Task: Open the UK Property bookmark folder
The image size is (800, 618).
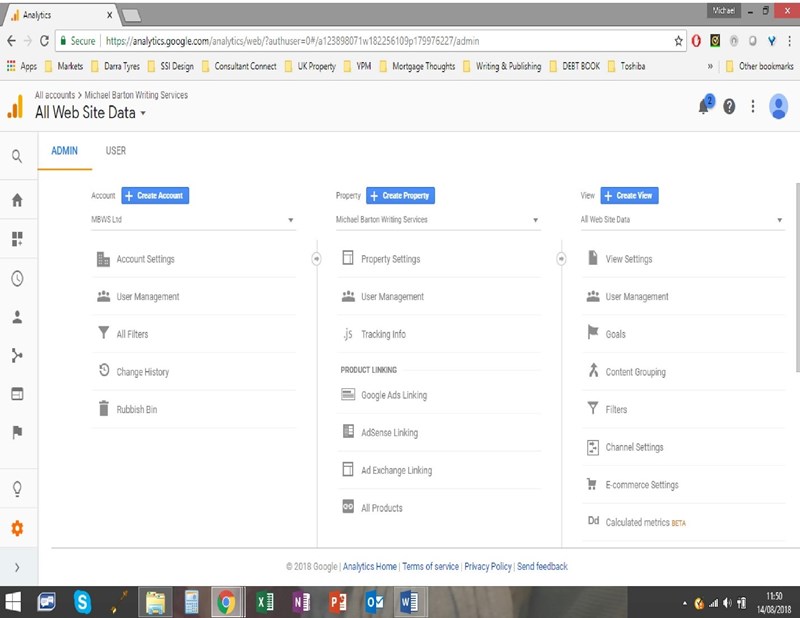Action: point(310,66)
